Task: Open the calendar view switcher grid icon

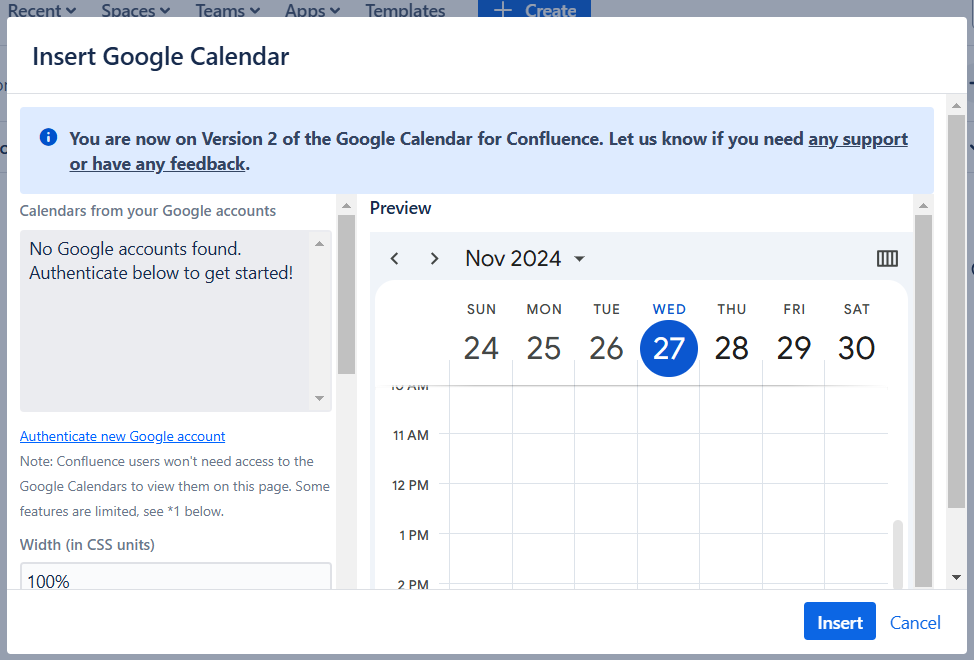Action: [887, 258]
